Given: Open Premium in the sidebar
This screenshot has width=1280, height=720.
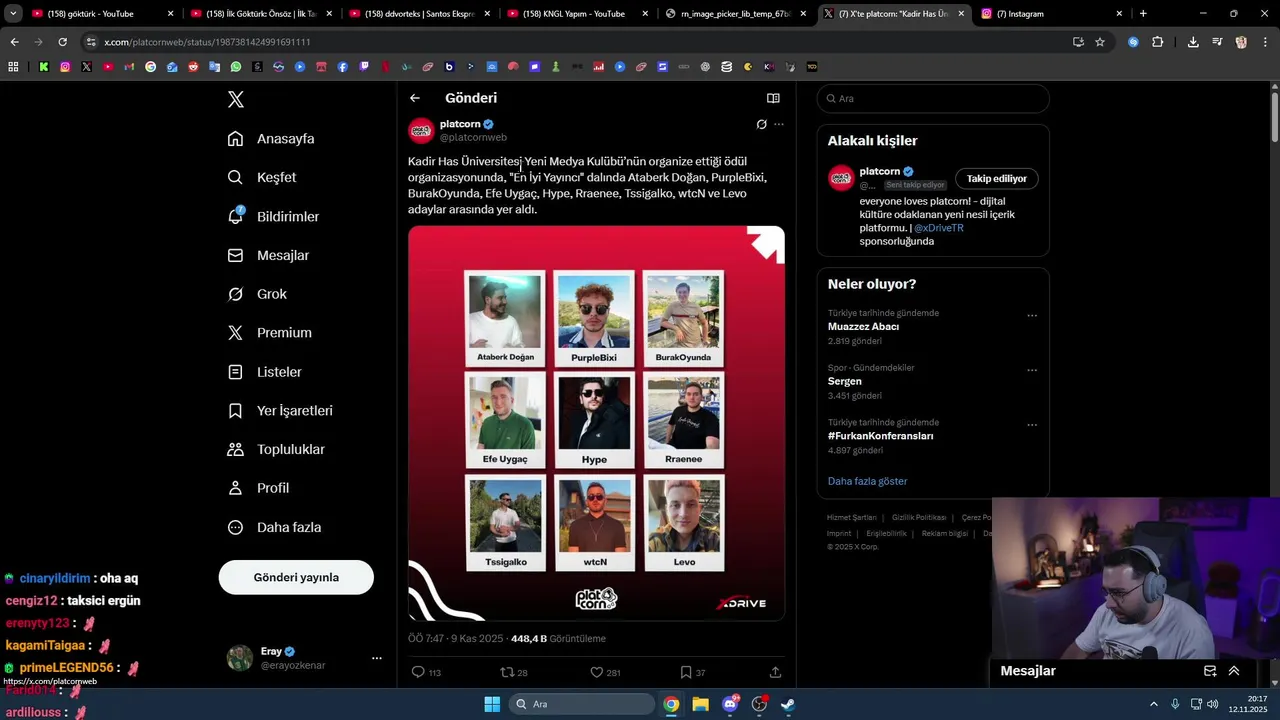Looking at the screenshot, I should 270,333.
